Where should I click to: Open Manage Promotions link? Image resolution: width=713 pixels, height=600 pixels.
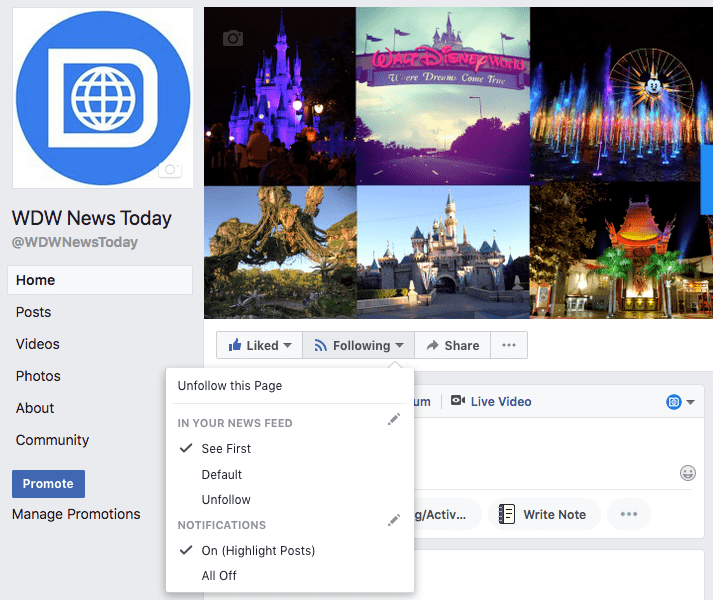[76, 514]
